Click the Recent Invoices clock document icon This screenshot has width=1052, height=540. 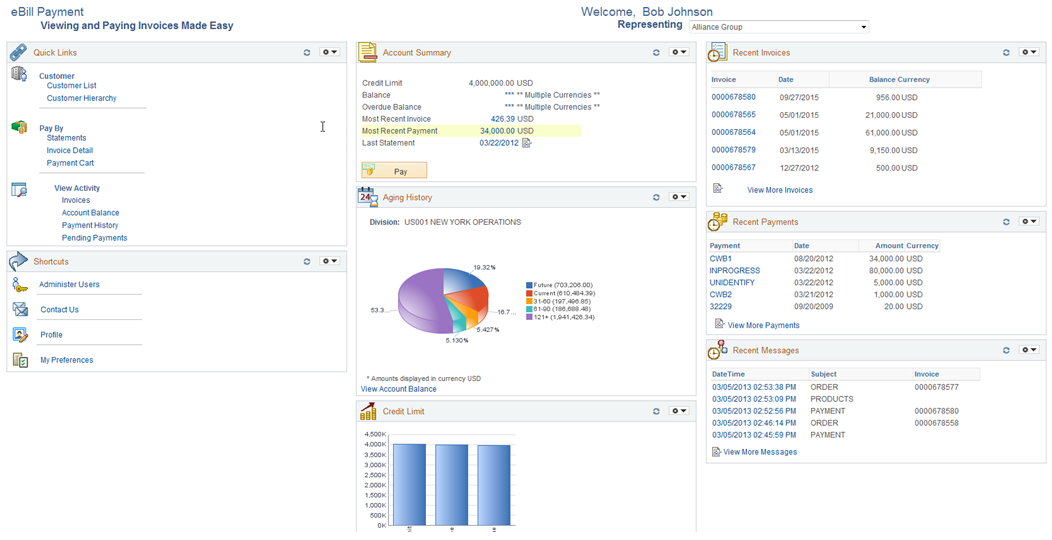click(718, 52)
